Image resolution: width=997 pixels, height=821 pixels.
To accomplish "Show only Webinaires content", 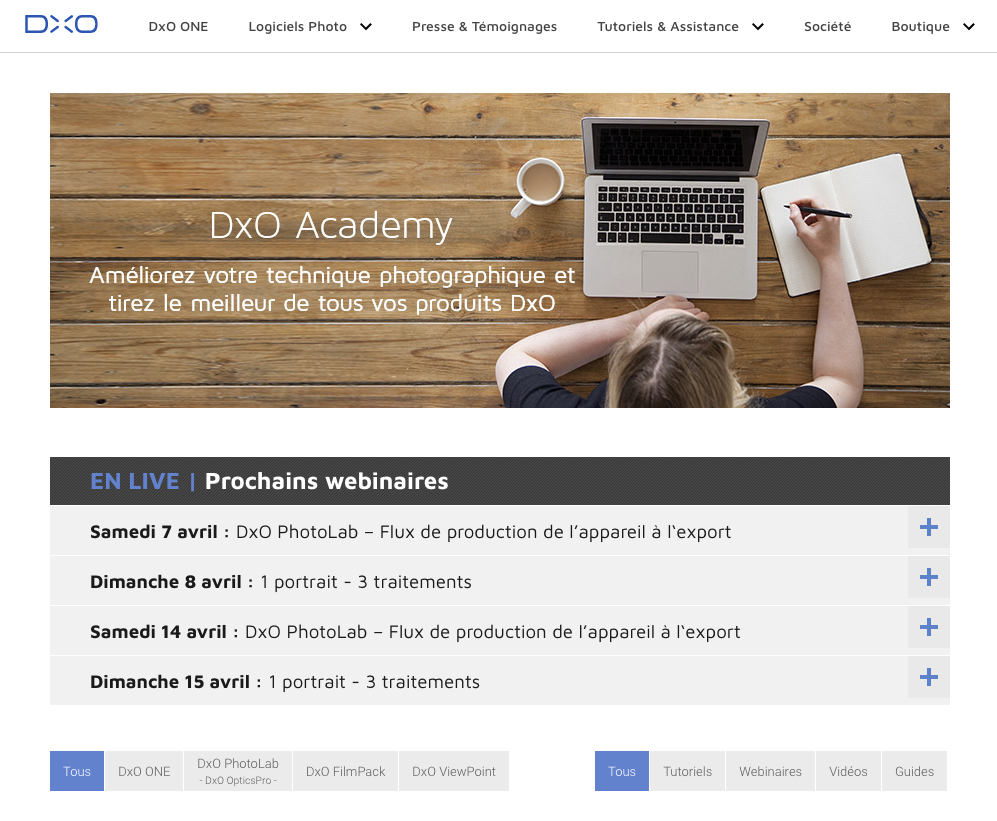I will point(771,771).
